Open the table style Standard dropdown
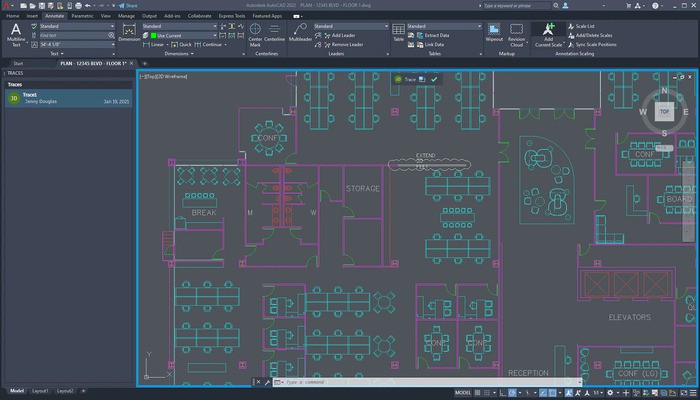Viewport: 700px width, 400px height. (x=440, y=26)
